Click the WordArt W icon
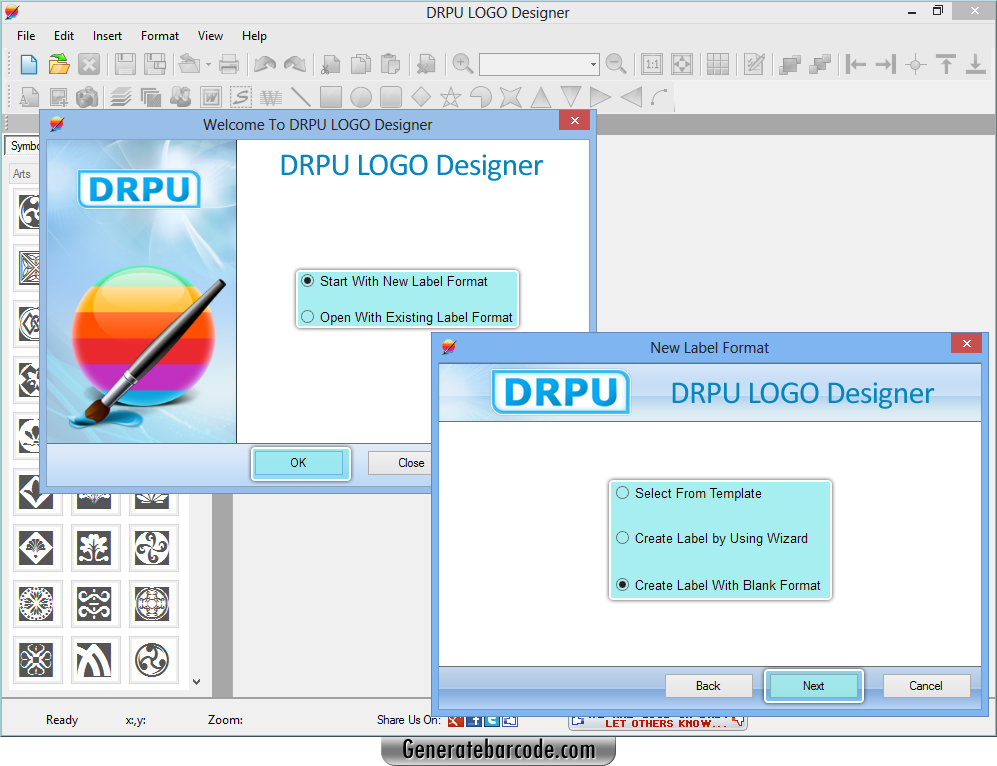 (210, 97)
